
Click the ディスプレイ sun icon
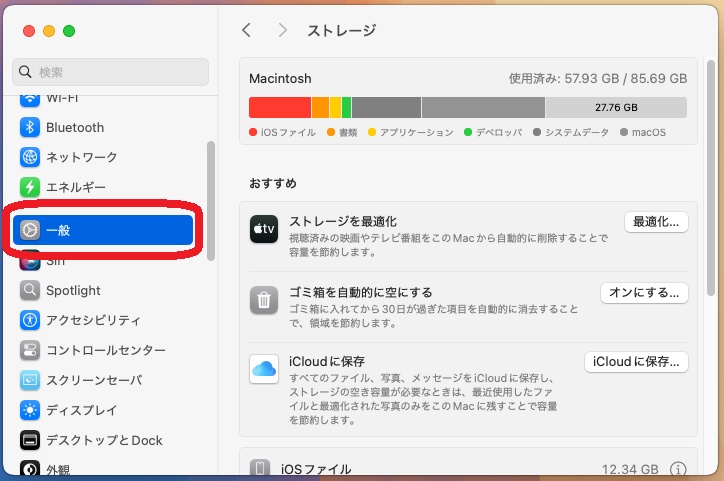30,410
